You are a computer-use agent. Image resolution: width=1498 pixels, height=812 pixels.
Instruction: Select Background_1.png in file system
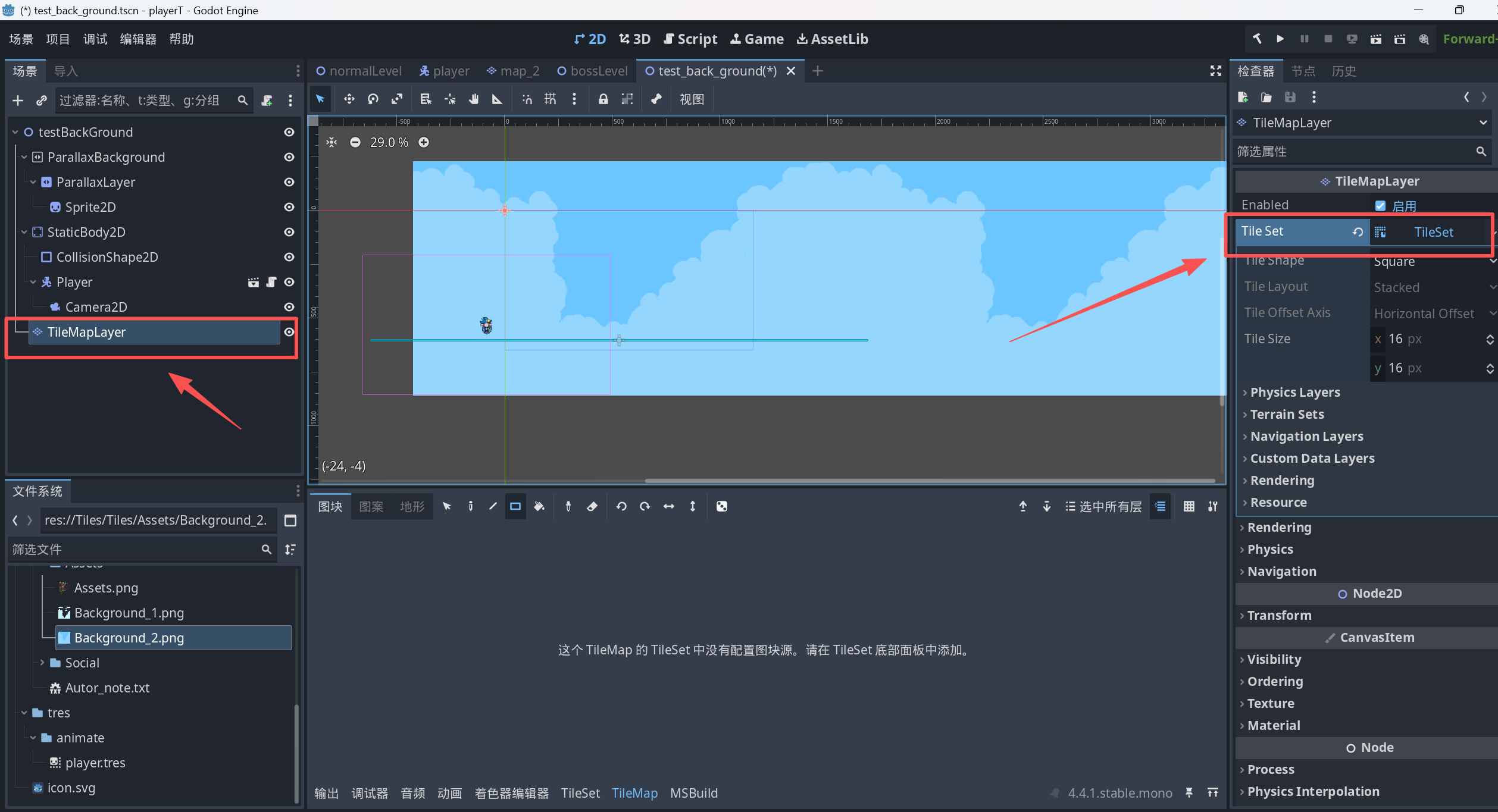pos(129,613)
